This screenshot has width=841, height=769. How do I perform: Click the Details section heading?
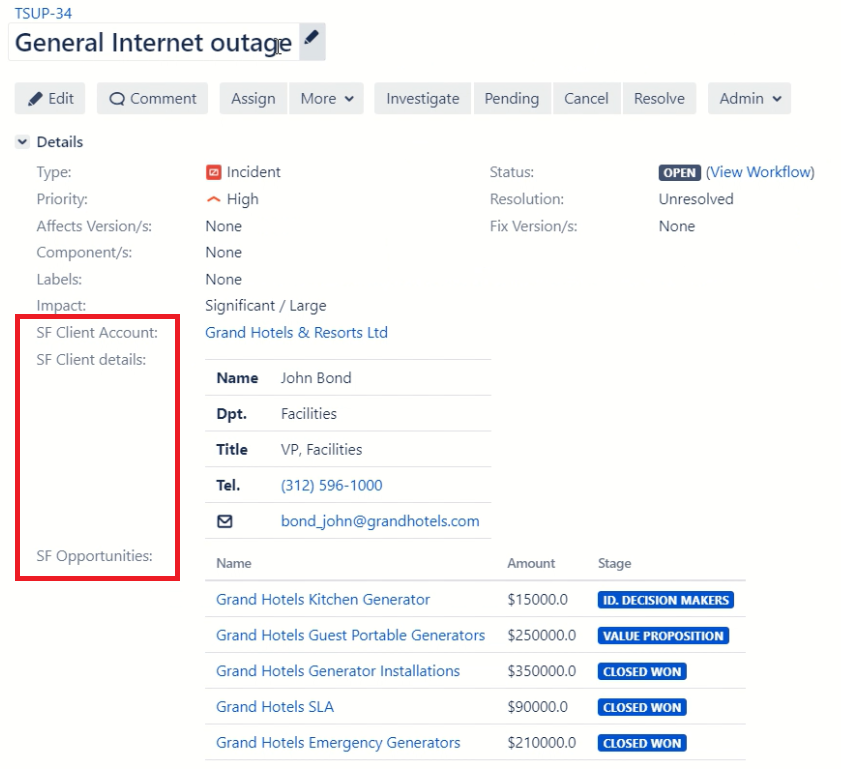pos(60,142)
